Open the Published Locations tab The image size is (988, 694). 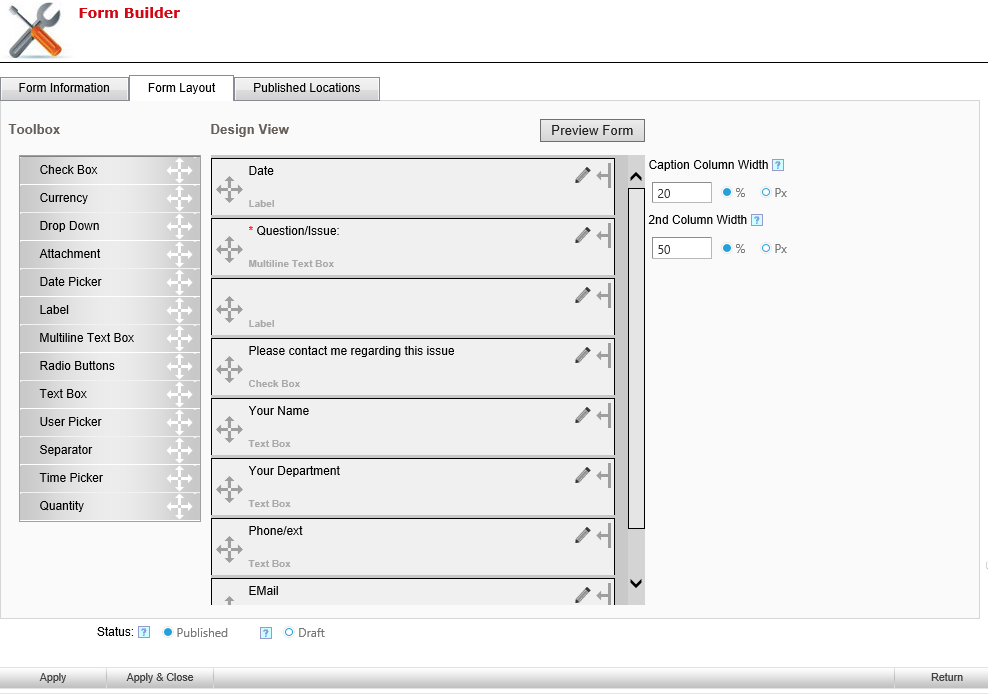(x=306, y=88)
